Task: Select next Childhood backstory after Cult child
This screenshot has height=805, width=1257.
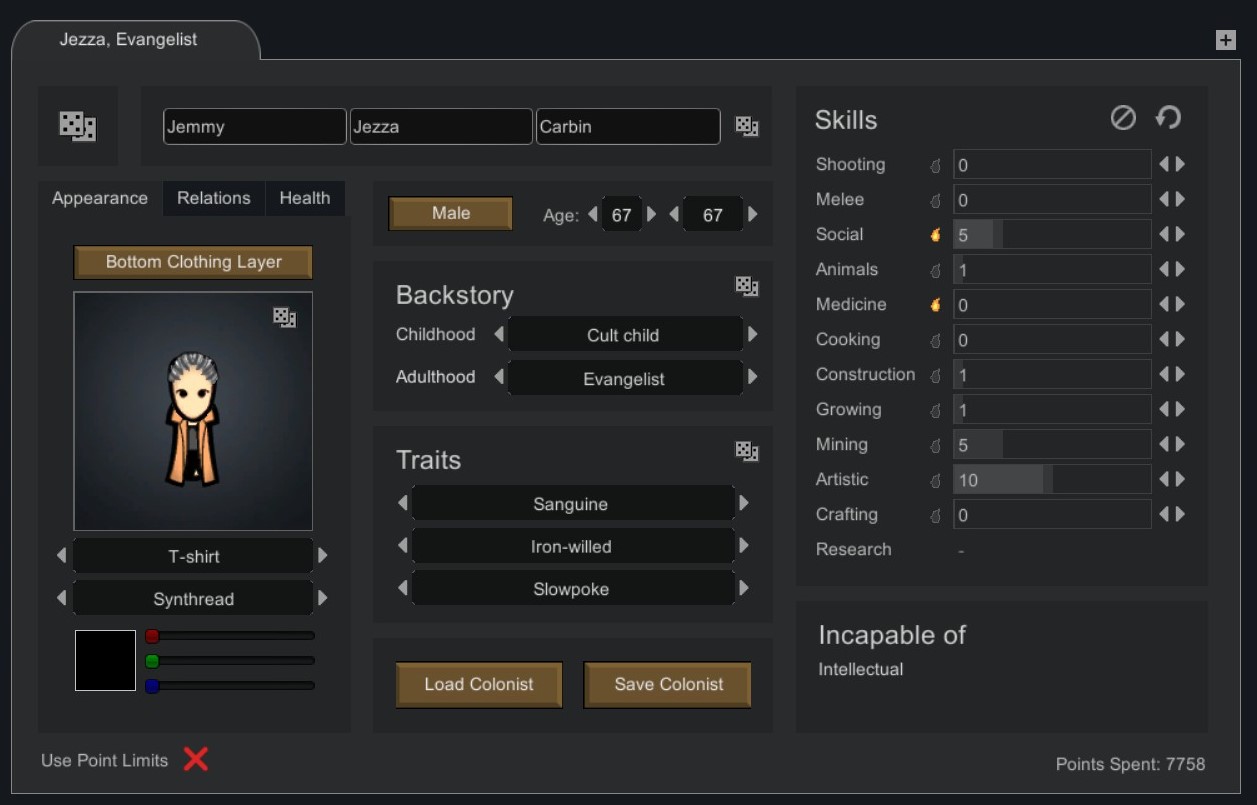Action: [753, 335]
